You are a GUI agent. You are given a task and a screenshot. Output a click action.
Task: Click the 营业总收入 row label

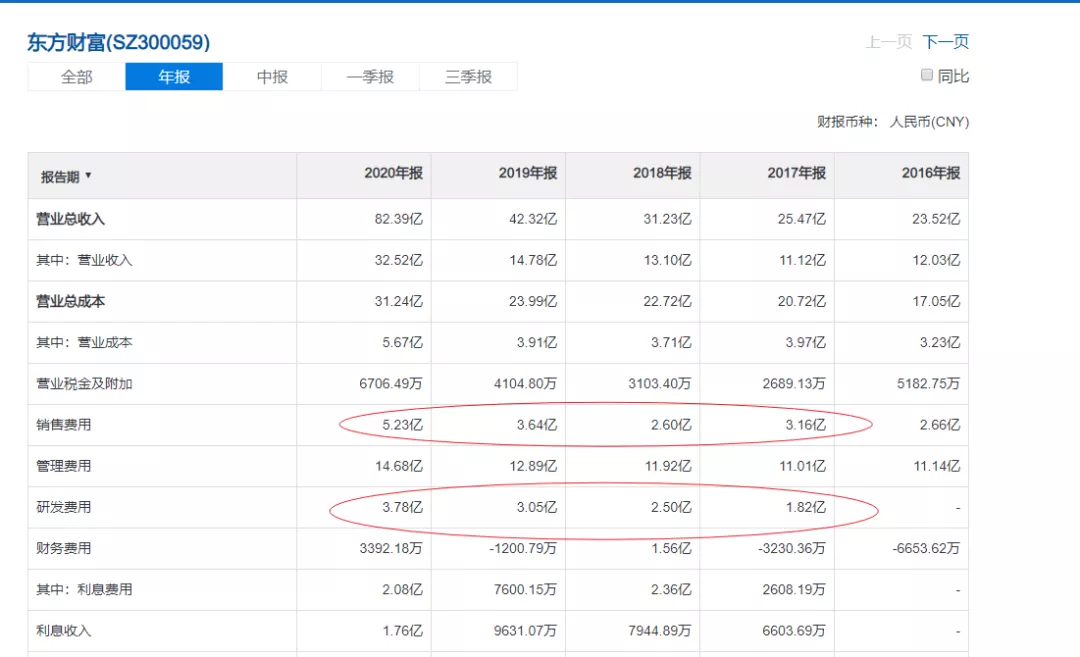[x=71, y=219]
